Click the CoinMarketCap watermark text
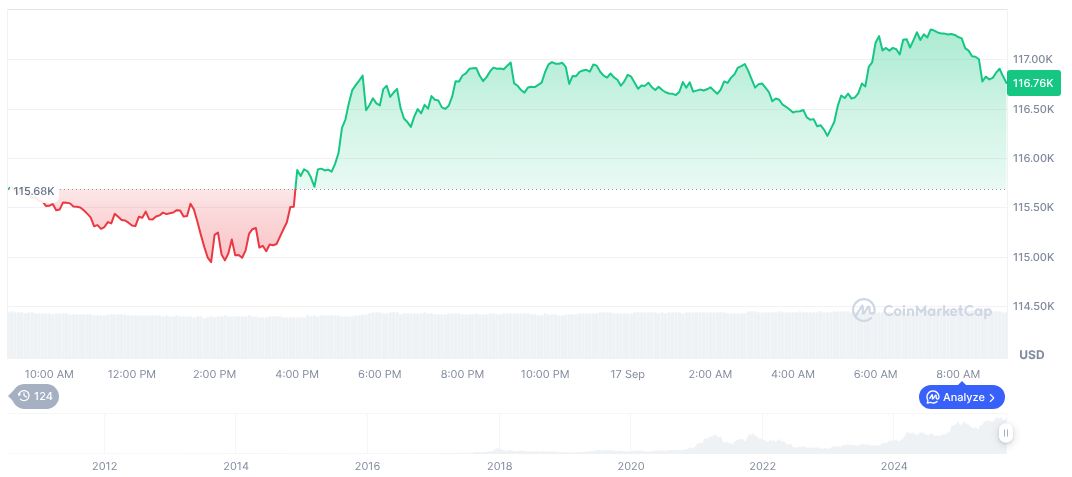Screen dimensions: 1072x477 [937, 311]
